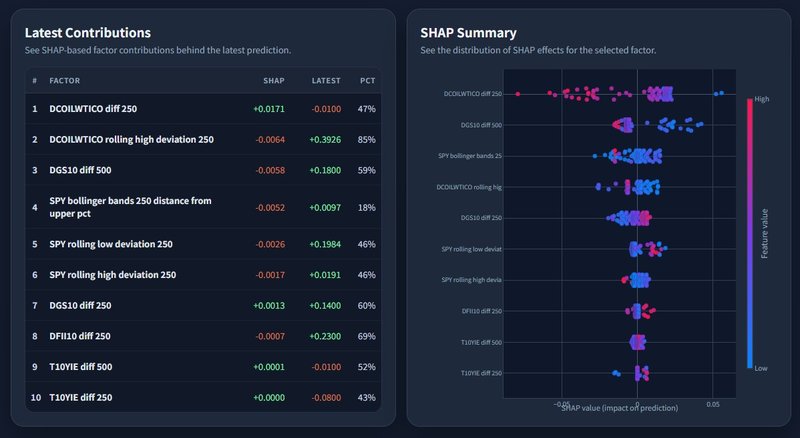The width and height of the screenshot is (800, 438).
Task: Click the 52% percentile cell
Action: (366, 367)
